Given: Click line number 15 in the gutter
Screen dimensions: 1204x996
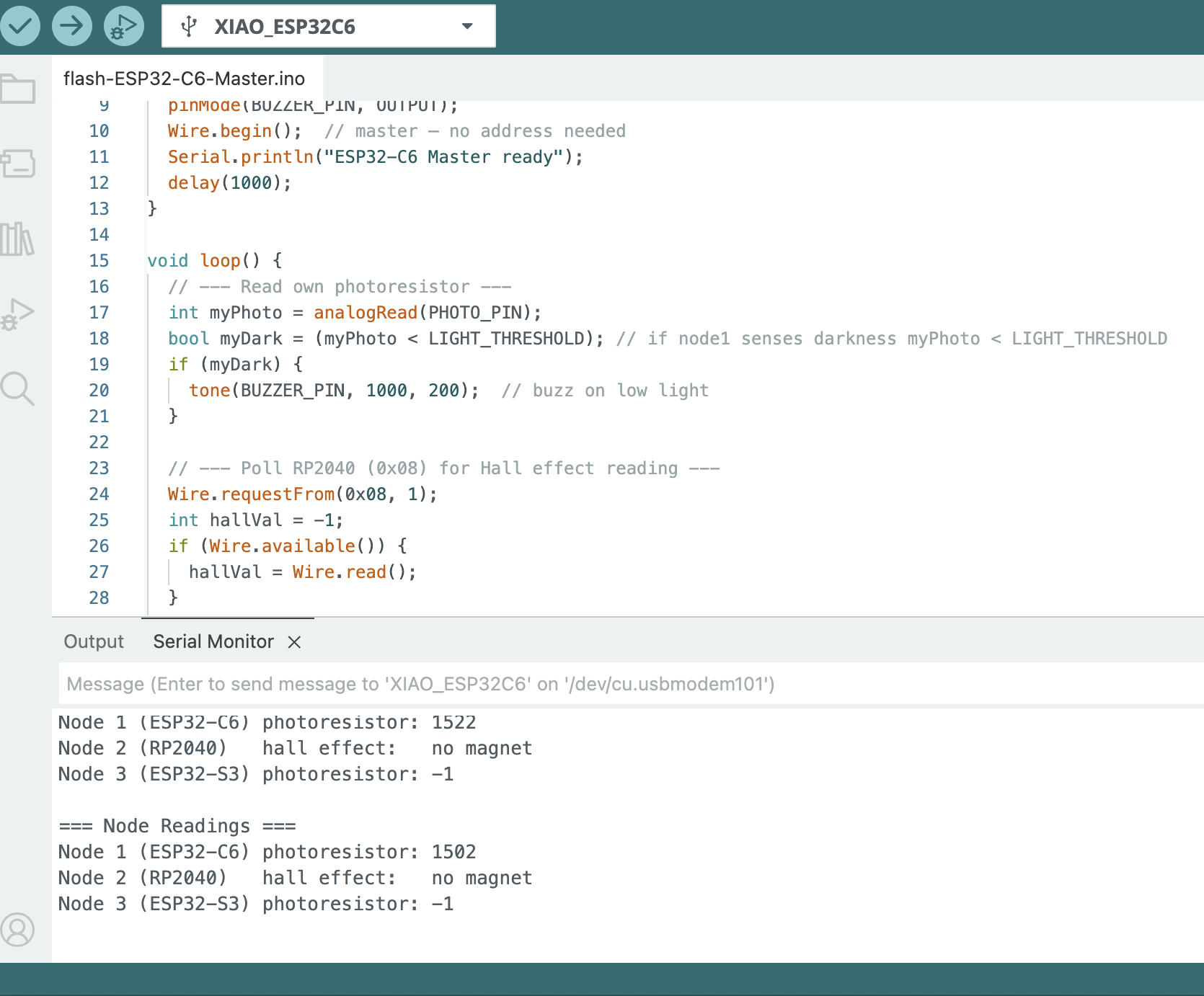Looking at the screenshot, I should (x=99, y=260).
